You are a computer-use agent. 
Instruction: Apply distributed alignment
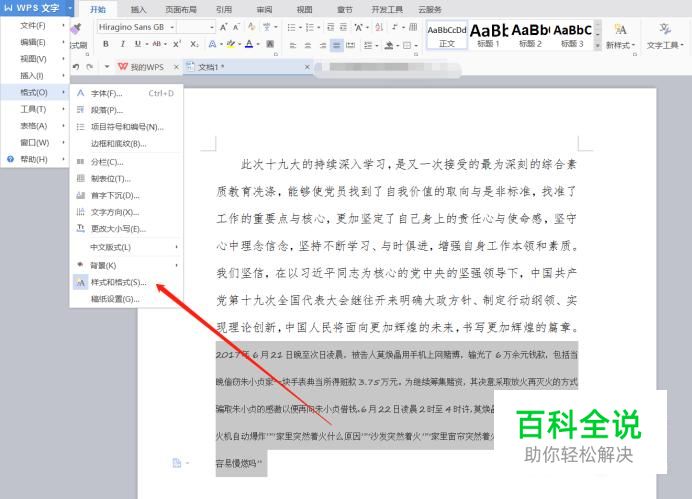[350, 45]
